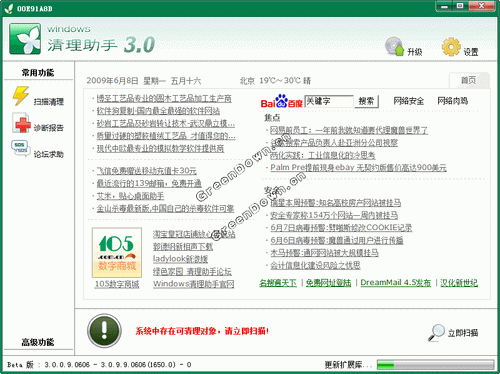
Task: Minimize the application window
Action: point(444,6)
